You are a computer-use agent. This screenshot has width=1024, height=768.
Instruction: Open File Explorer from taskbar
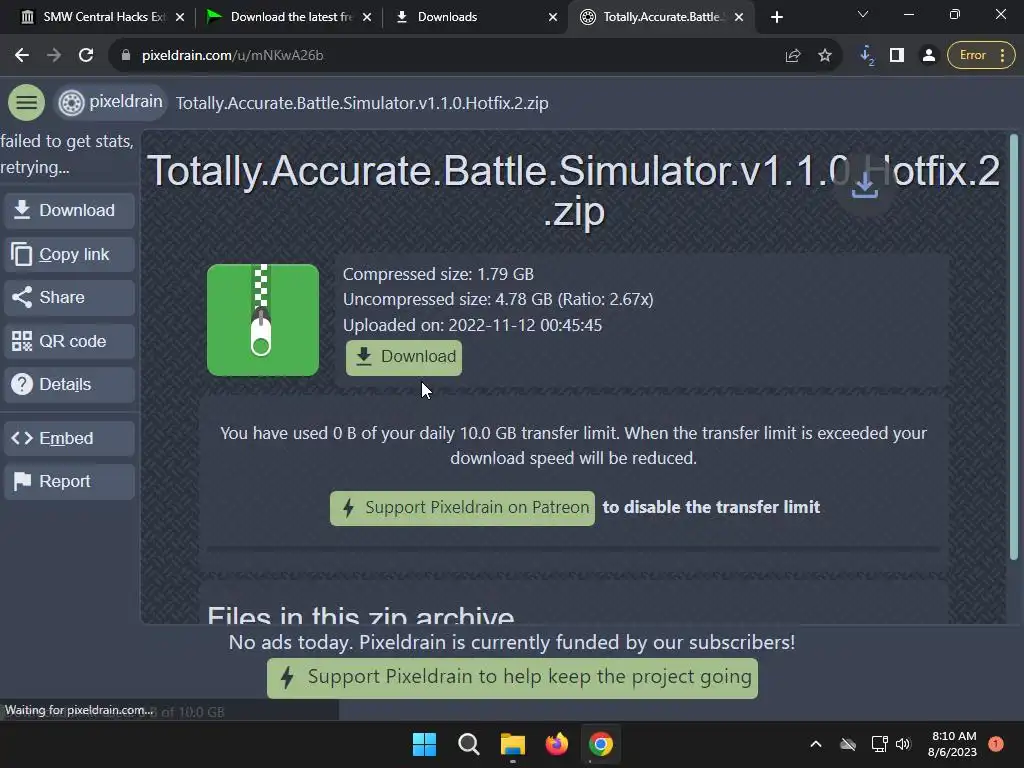pos(513,744)
